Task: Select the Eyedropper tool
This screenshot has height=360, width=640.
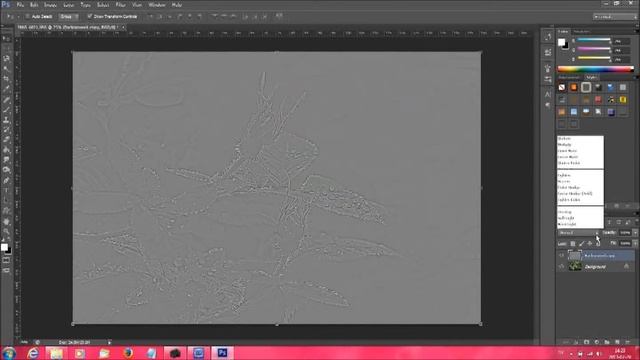Action: pos(6,89)
